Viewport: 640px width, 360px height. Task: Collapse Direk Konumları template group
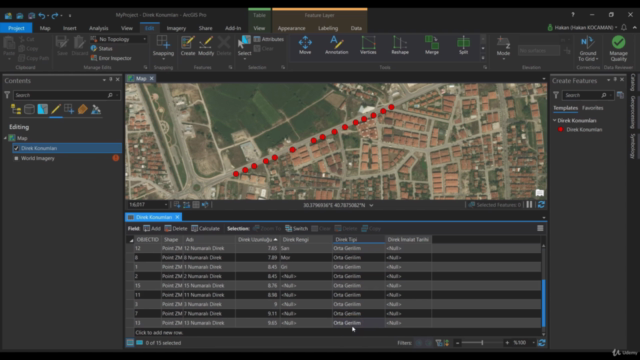(x=555, y=120)
